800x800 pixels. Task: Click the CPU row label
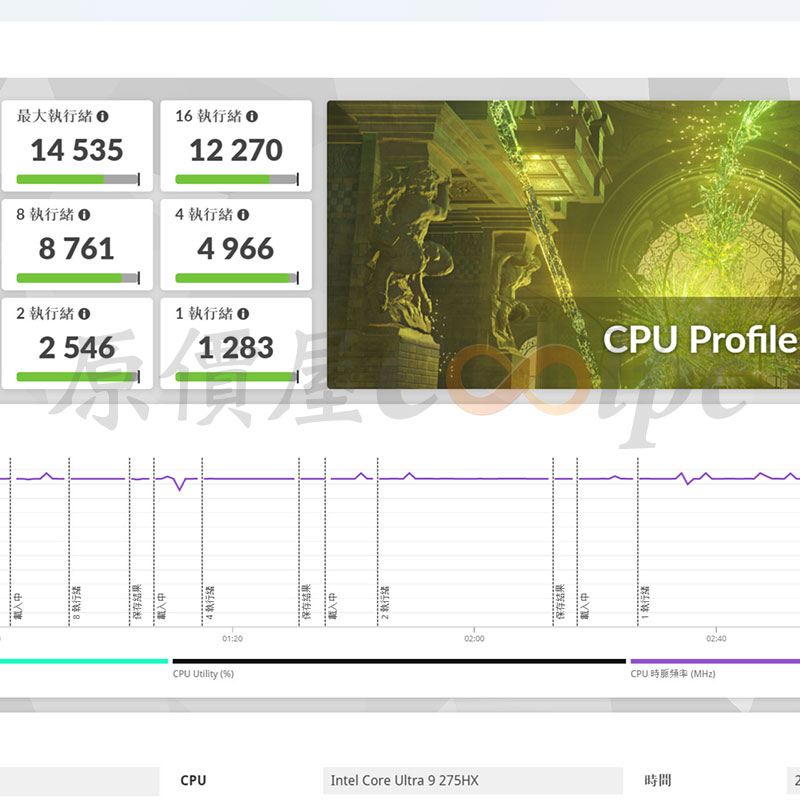193,781
